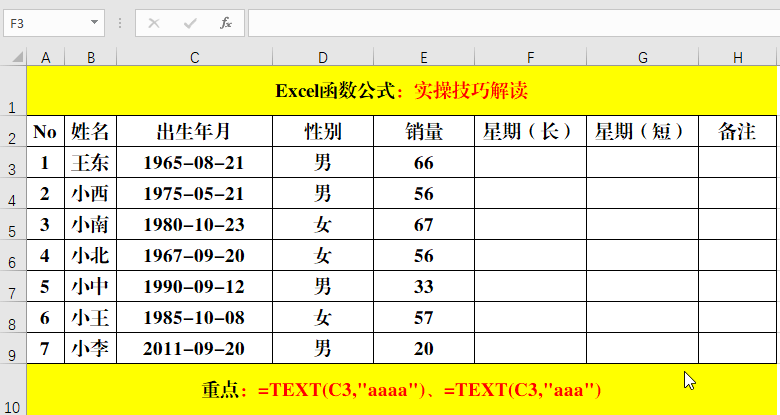Click the Cancel (X) icon in formula bar
780x415 pixels.
[x=154, y=23]
